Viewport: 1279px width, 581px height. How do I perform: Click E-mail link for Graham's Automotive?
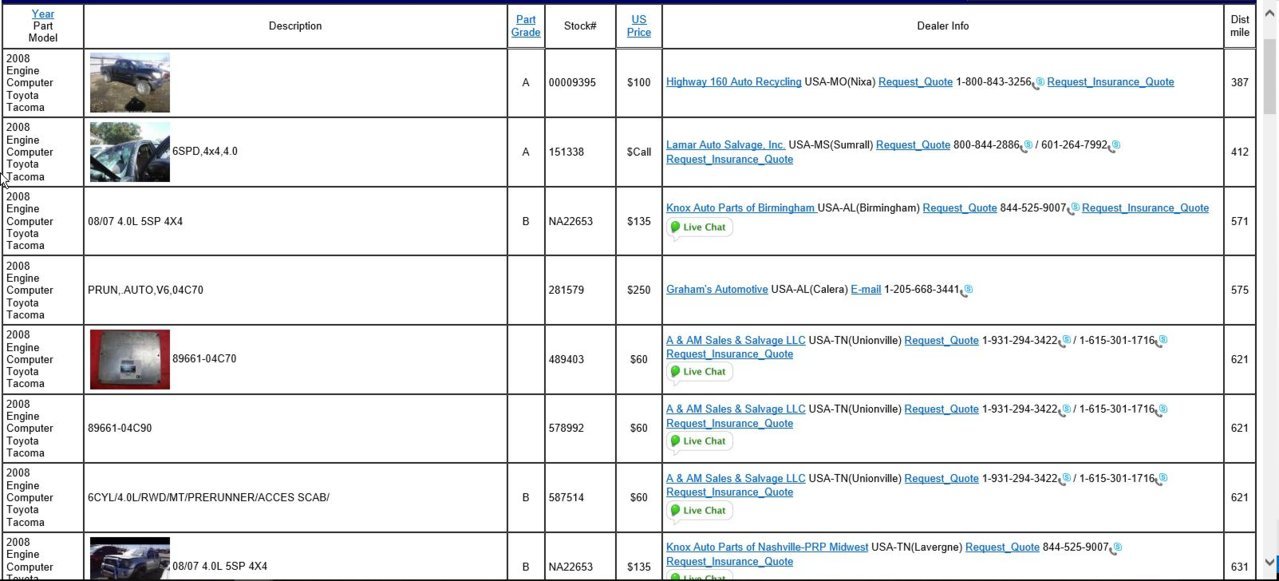(x=866, y=289)
